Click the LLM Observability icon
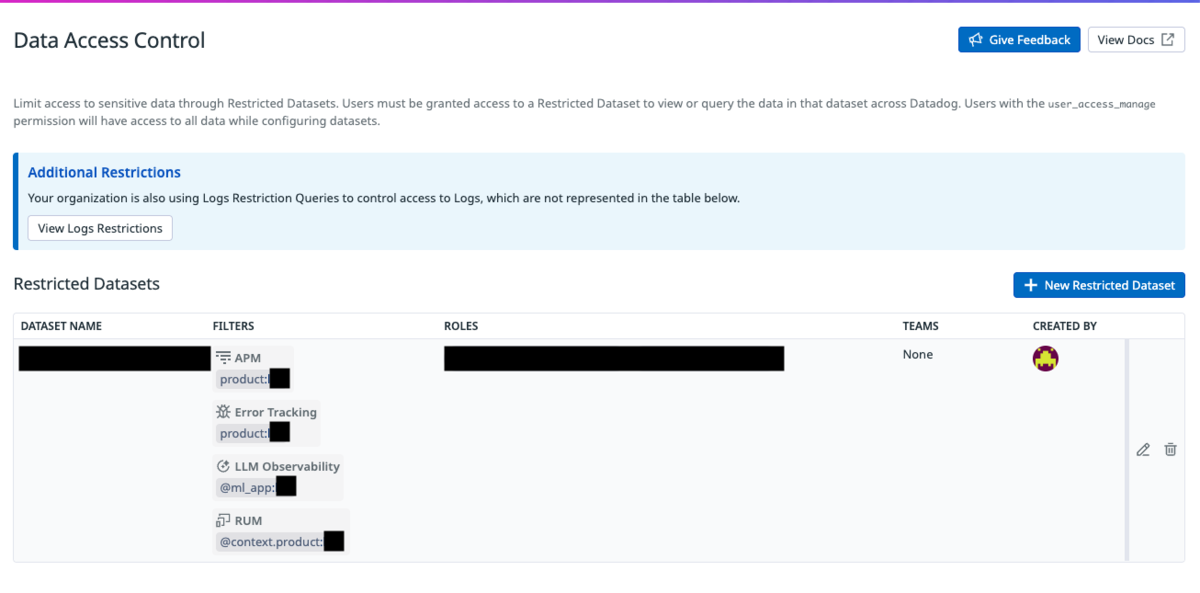Screen dimensions: 1200x593 coord(224,466)
